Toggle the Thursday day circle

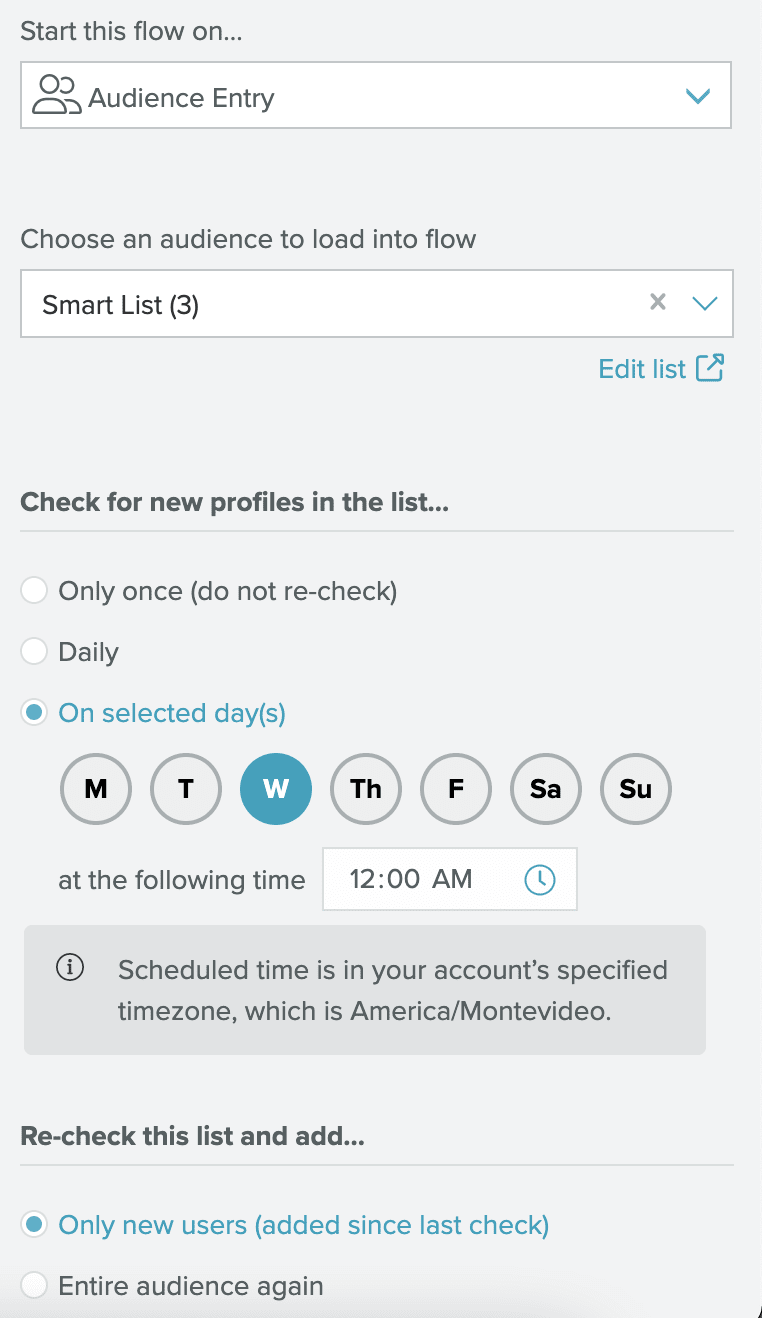(366, 789)
